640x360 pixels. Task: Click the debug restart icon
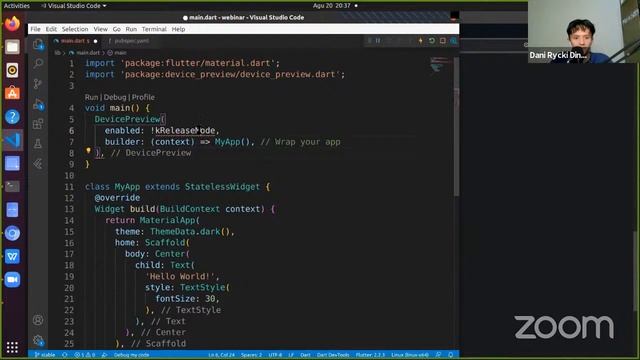coord(432,40)
